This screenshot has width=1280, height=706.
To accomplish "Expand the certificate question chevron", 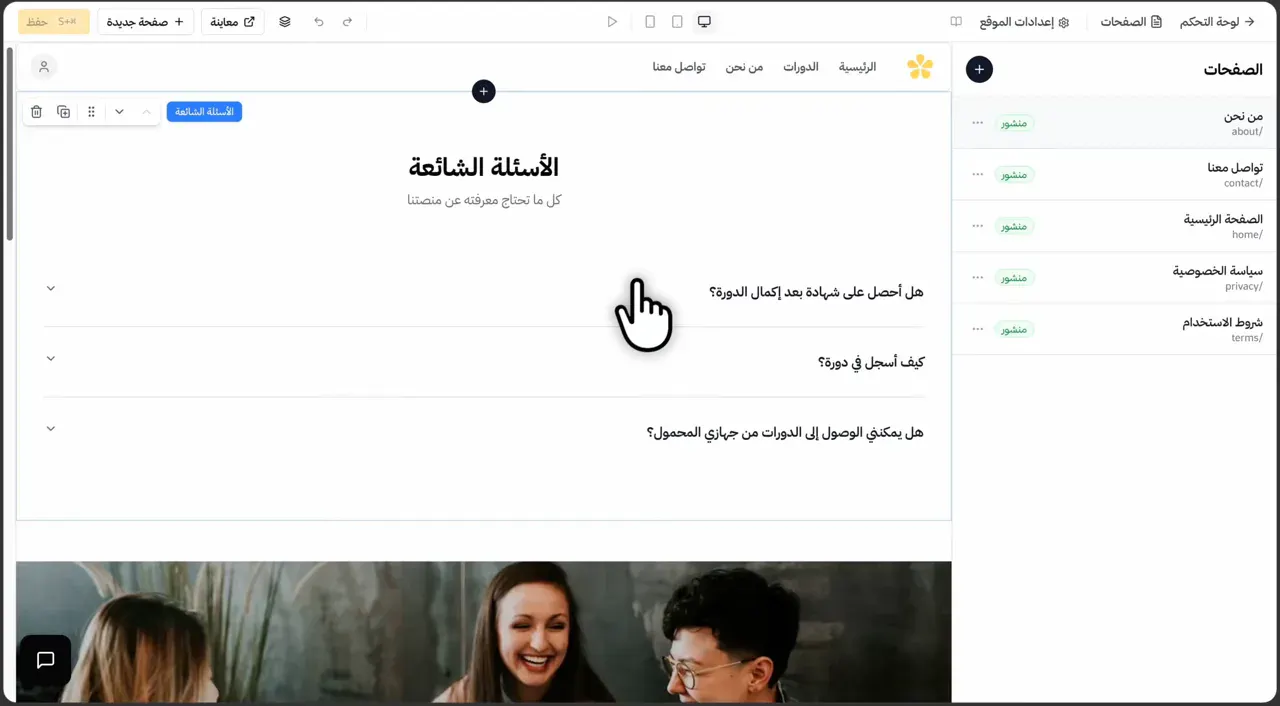I will pos(51,288).
